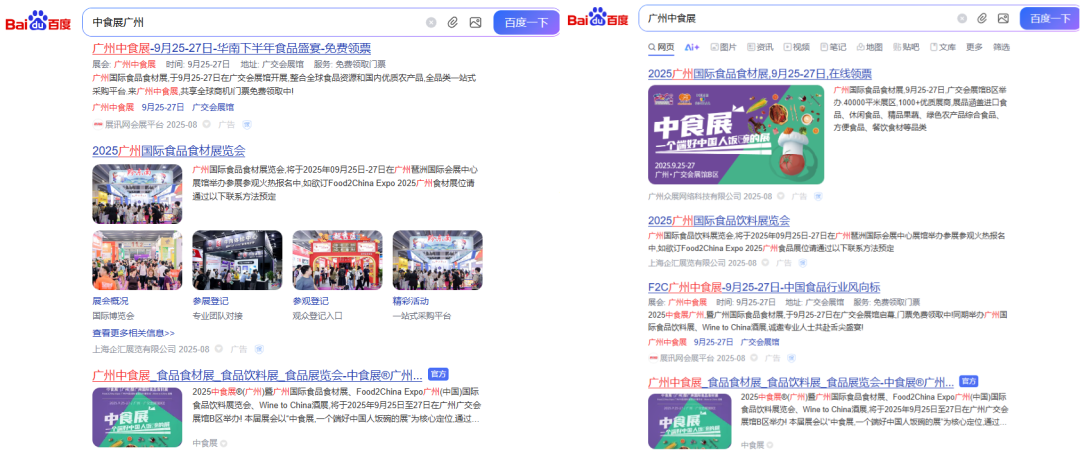Switch to the 图片 results tab
This screenshot has height=455, width=1080.
[723, 47]
